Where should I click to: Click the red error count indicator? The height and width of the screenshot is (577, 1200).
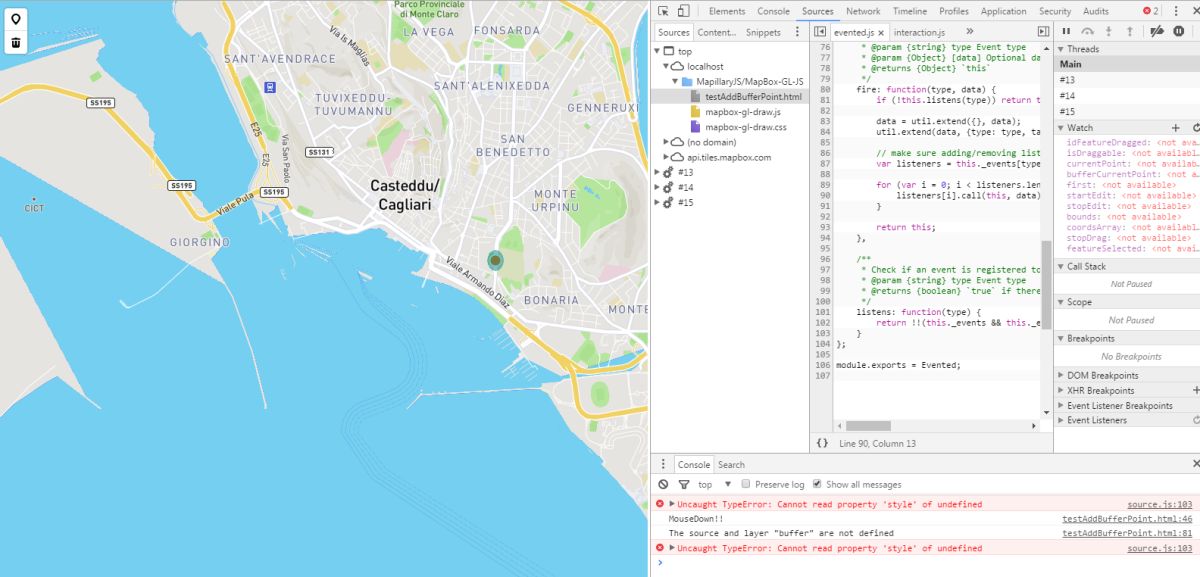coord(1151,11)
